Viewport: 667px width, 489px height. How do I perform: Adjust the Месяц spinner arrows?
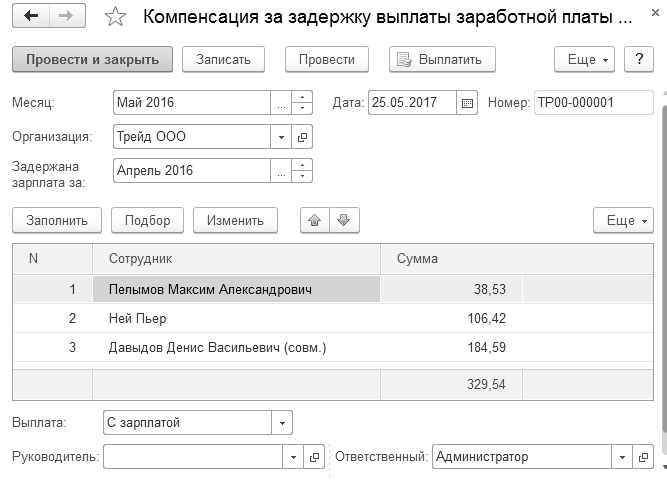[x=303, y=103]
